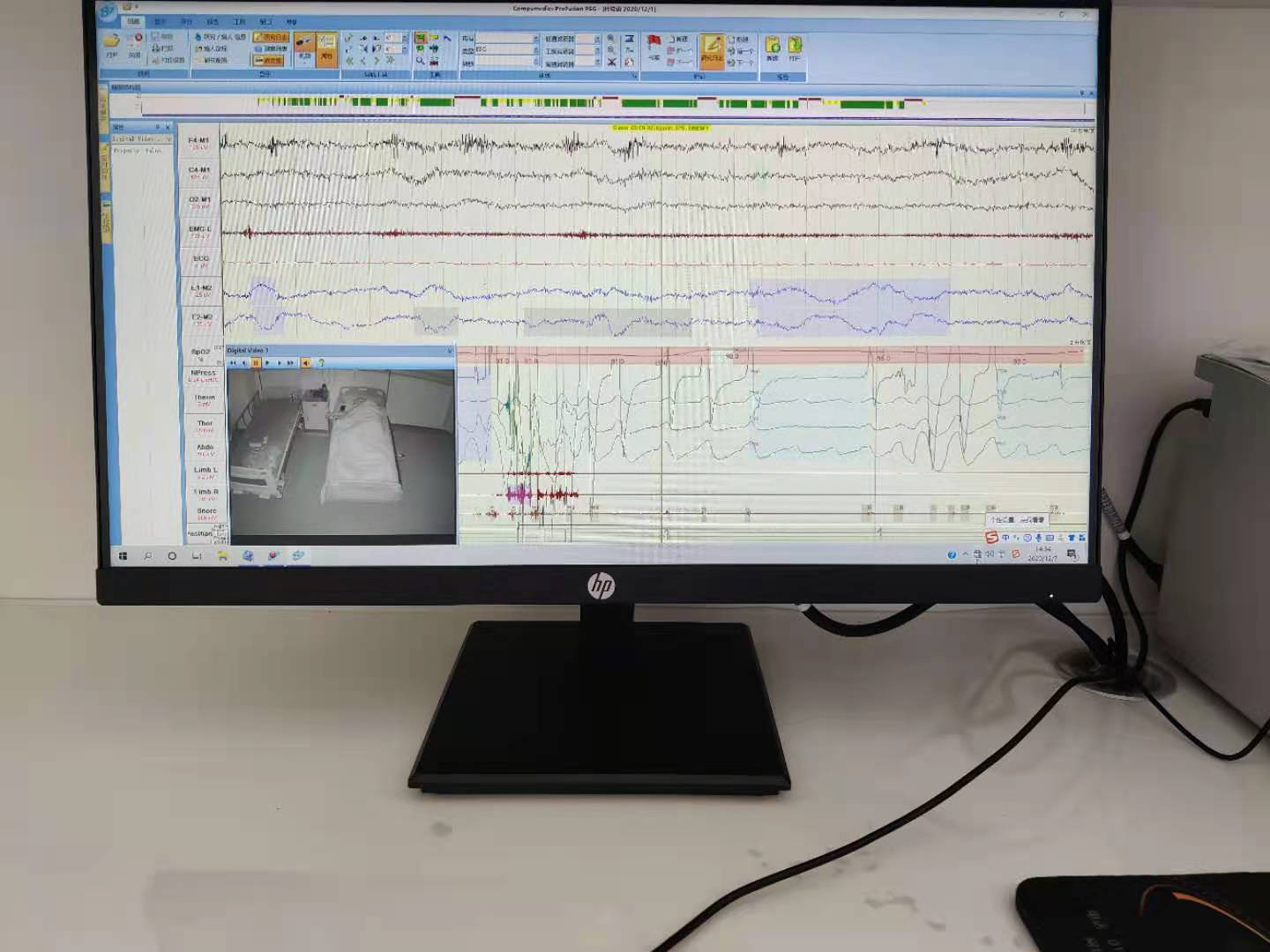Pause the Digital Video playback

coord(256,362)
